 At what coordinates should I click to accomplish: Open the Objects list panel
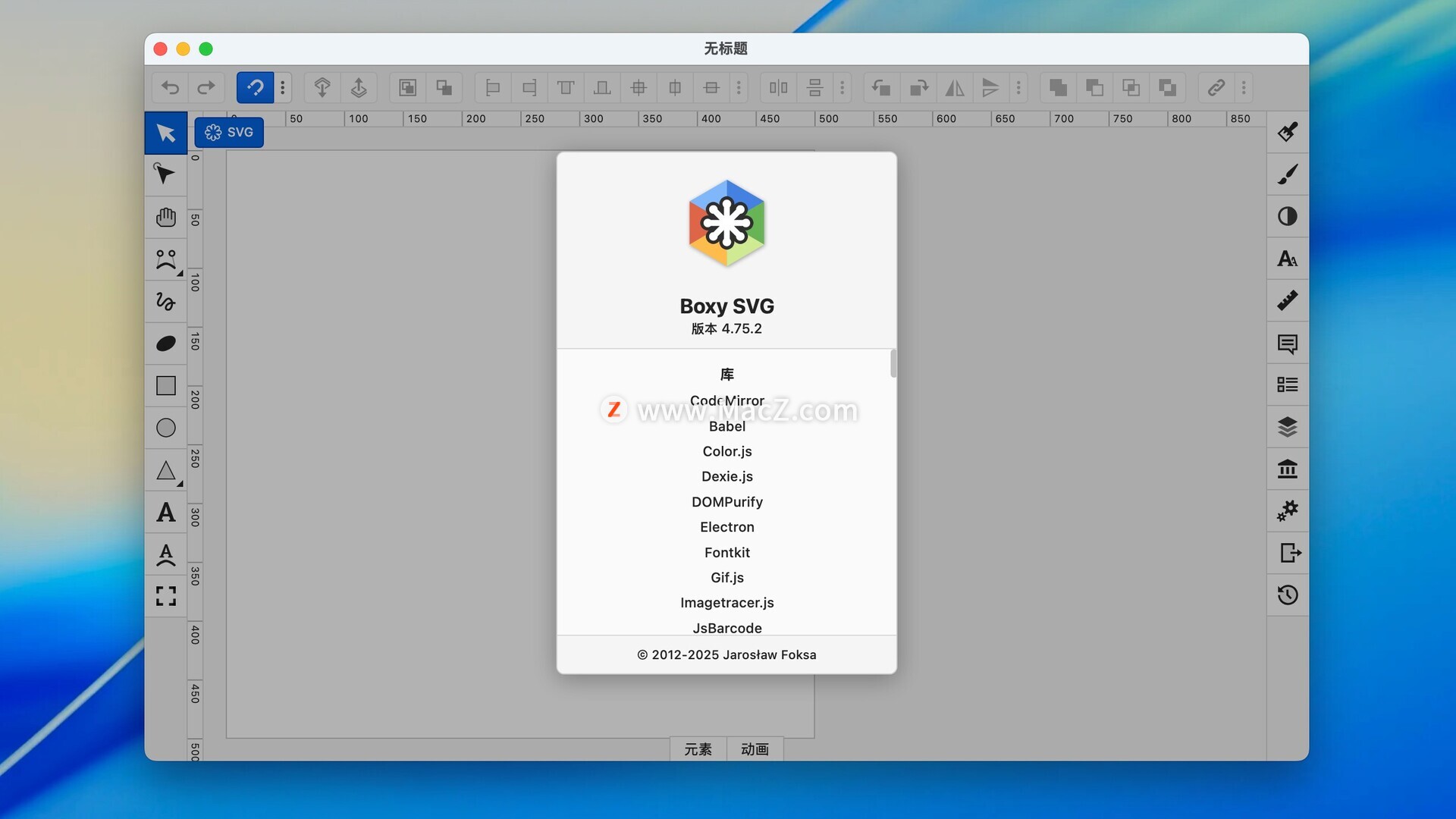click(1288, 385)
